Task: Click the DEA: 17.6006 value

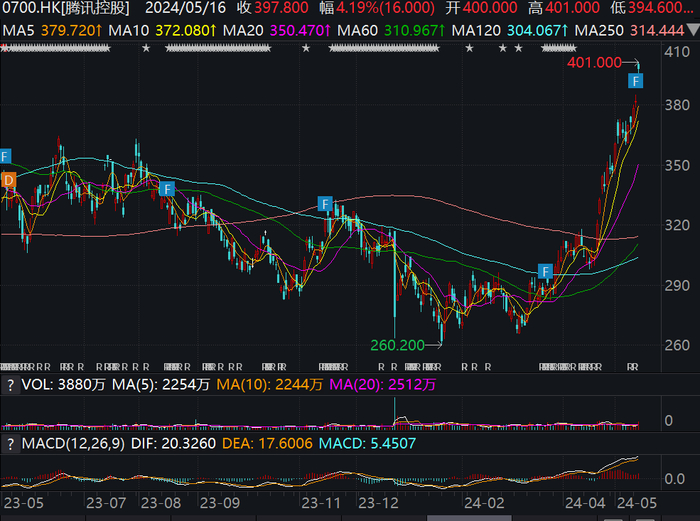Action: tap(267, 444)
